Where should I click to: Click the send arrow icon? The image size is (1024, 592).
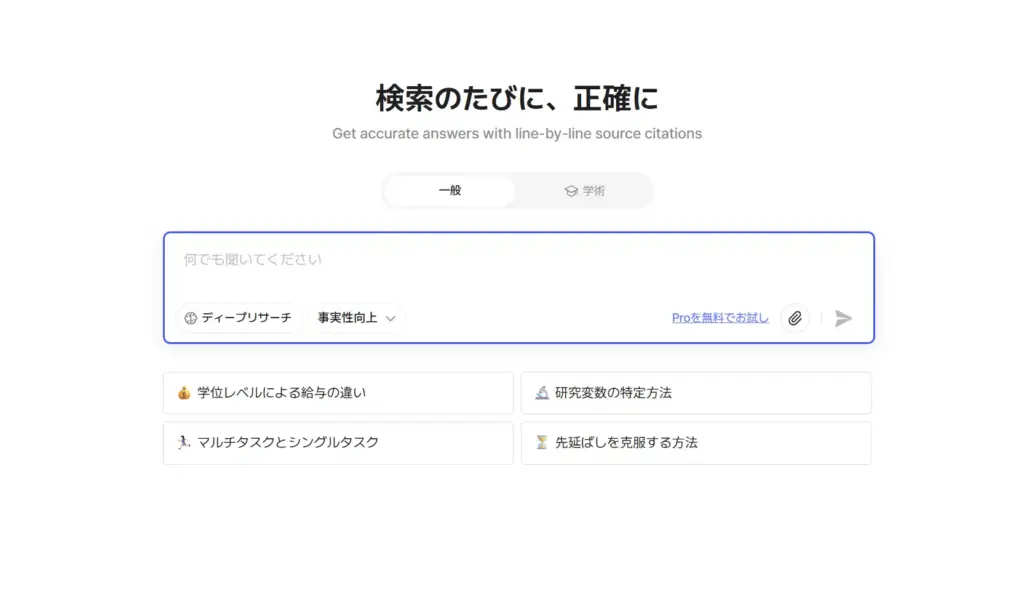click(843, 318)
